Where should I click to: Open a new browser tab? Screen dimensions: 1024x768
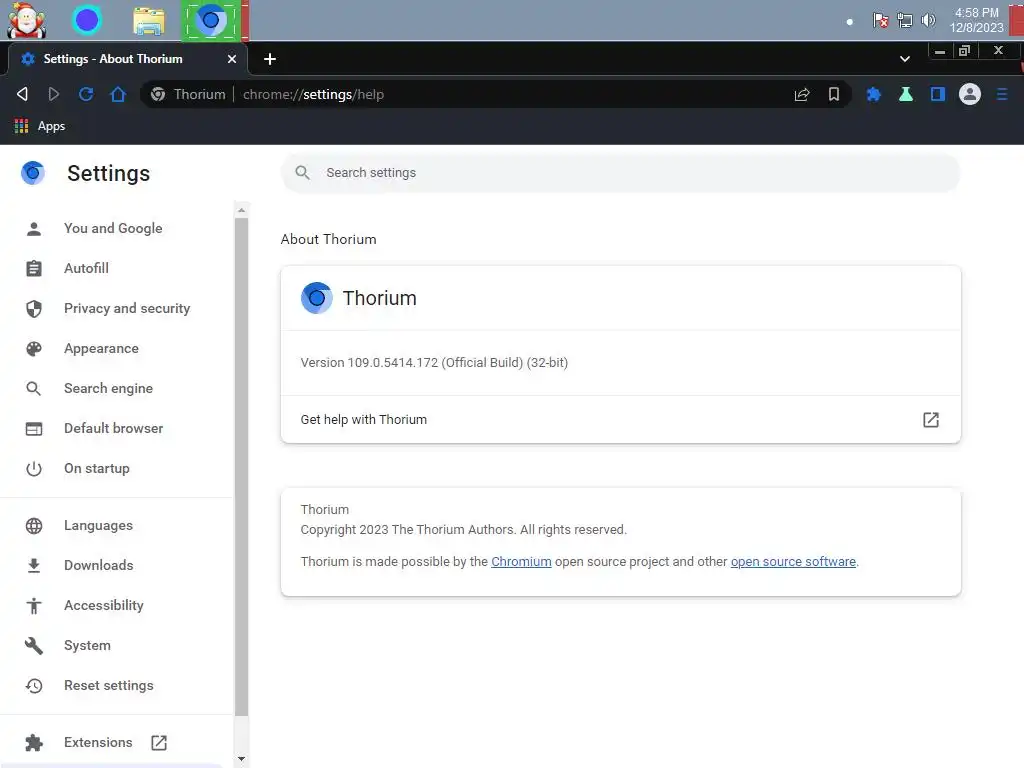[270, 59]
